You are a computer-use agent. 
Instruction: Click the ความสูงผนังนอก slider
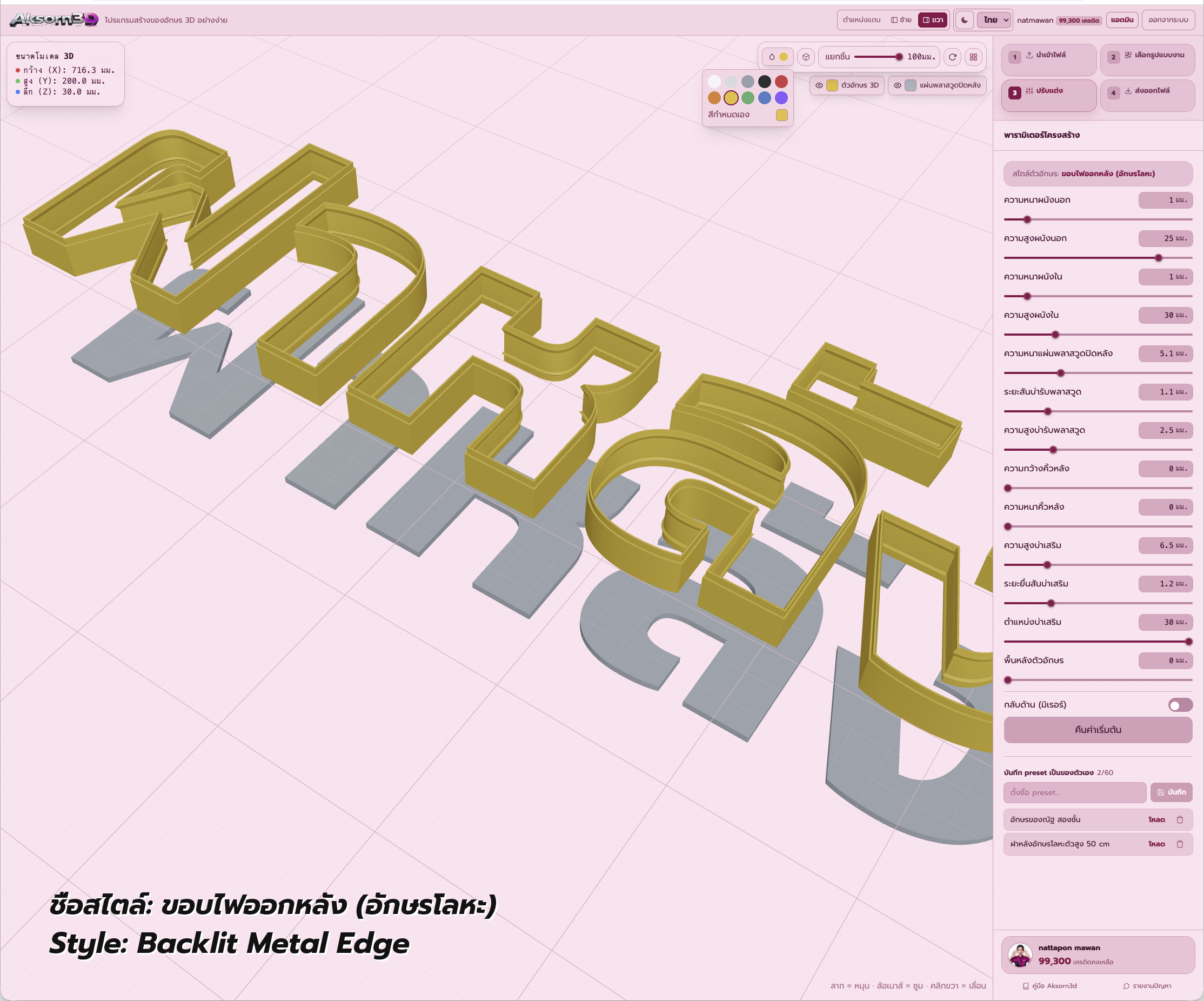pyautogui.click(x=1098, y=258)
